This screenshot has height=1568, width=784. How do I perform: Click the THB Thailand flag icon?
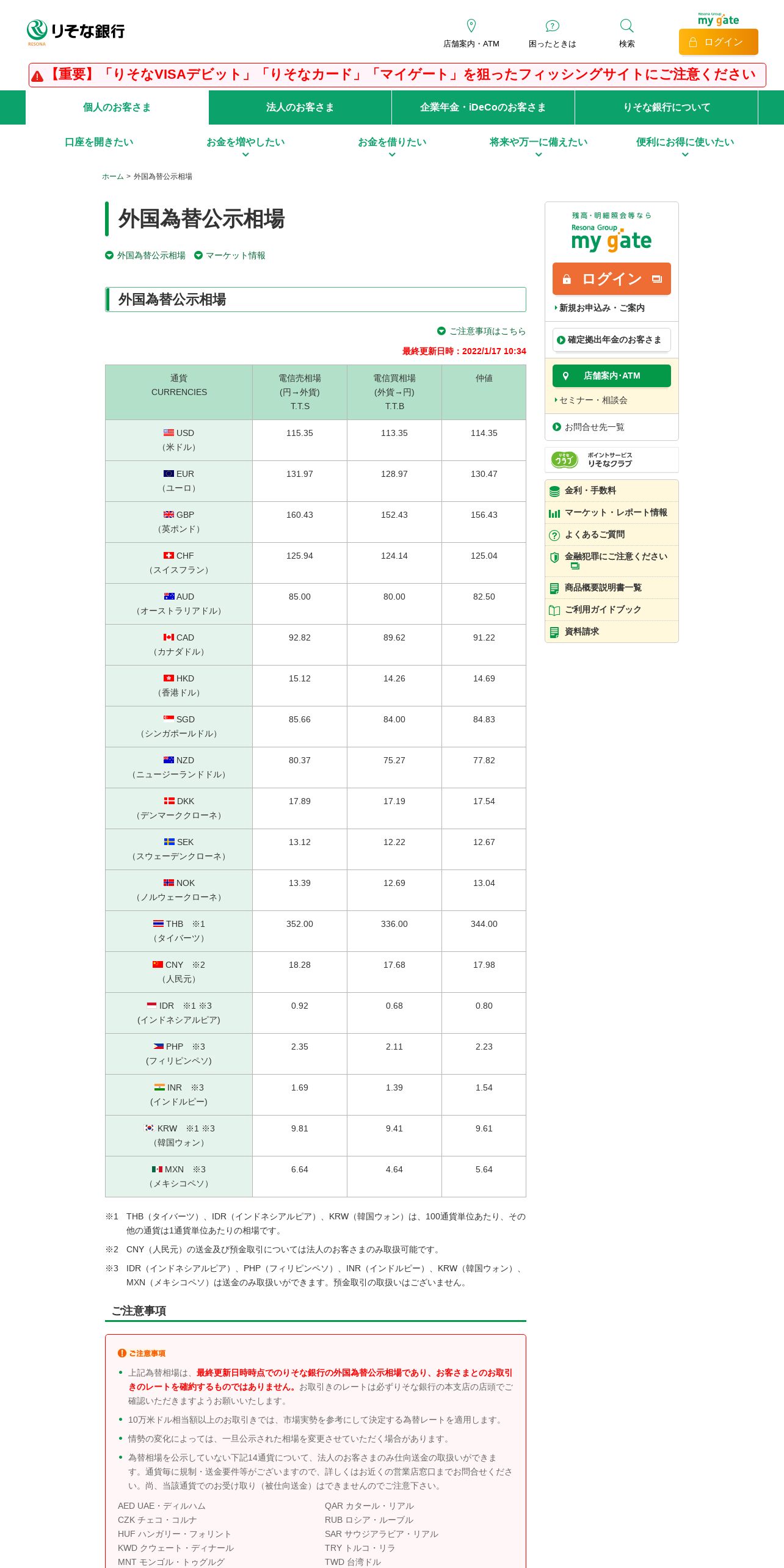pos(158,924)
